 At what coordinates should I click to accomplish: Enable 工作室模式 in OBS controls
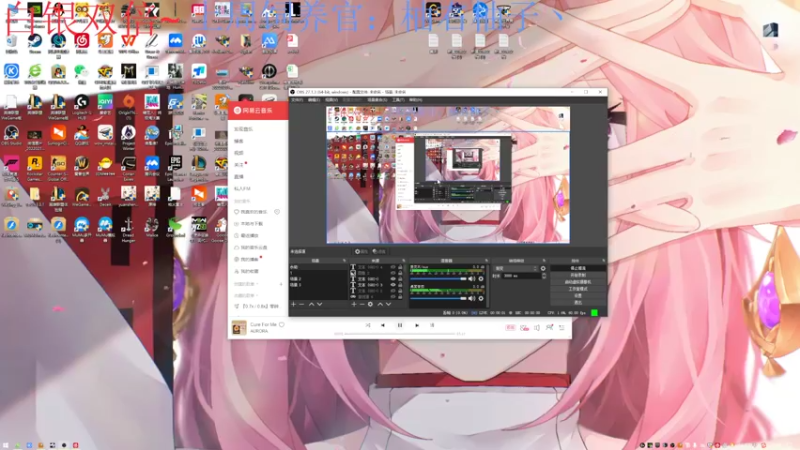(578, 289)
